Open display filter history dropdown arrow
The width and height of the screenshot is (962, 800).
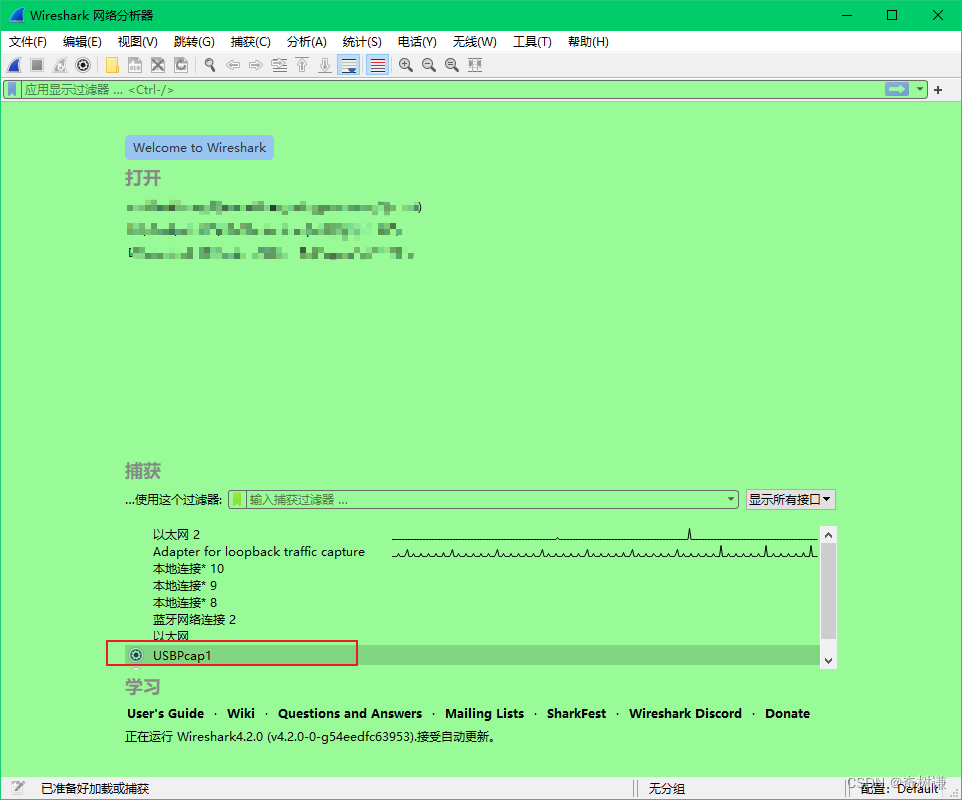(920, 90)
